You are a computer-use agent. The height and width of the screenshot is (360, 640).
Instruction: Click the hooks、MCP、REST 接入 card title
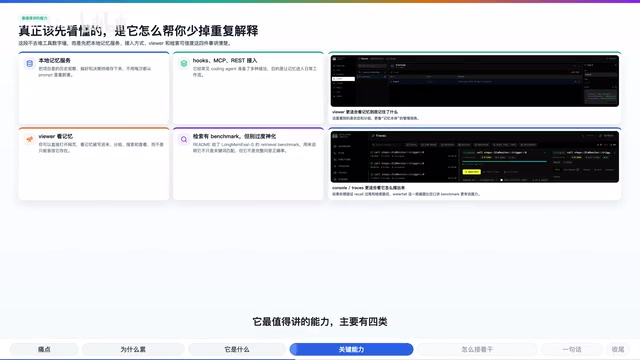click(x=225, y=60)
